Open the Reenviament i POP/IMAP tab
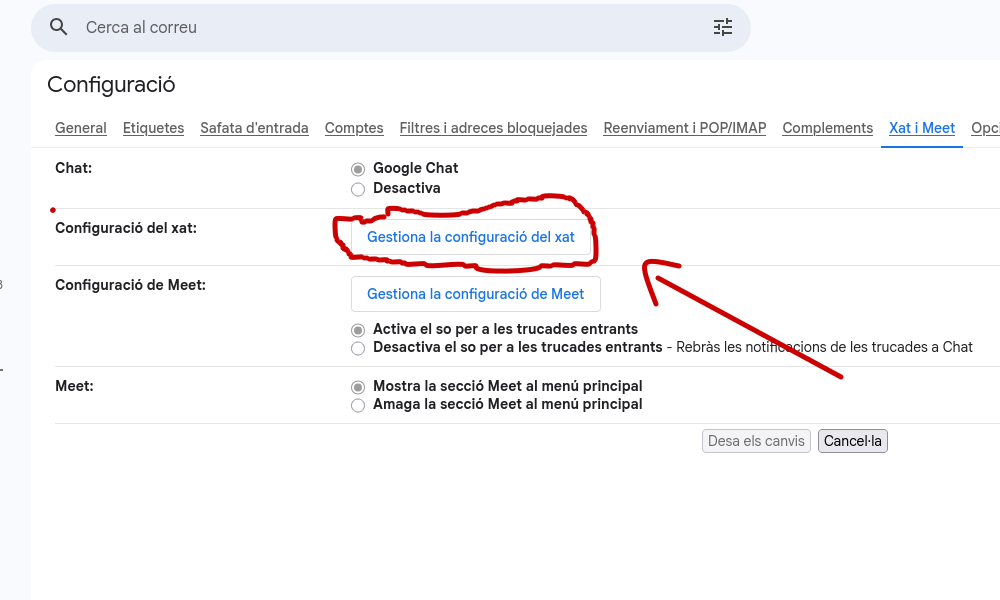 pyautogui.click(x=684, y=128)
